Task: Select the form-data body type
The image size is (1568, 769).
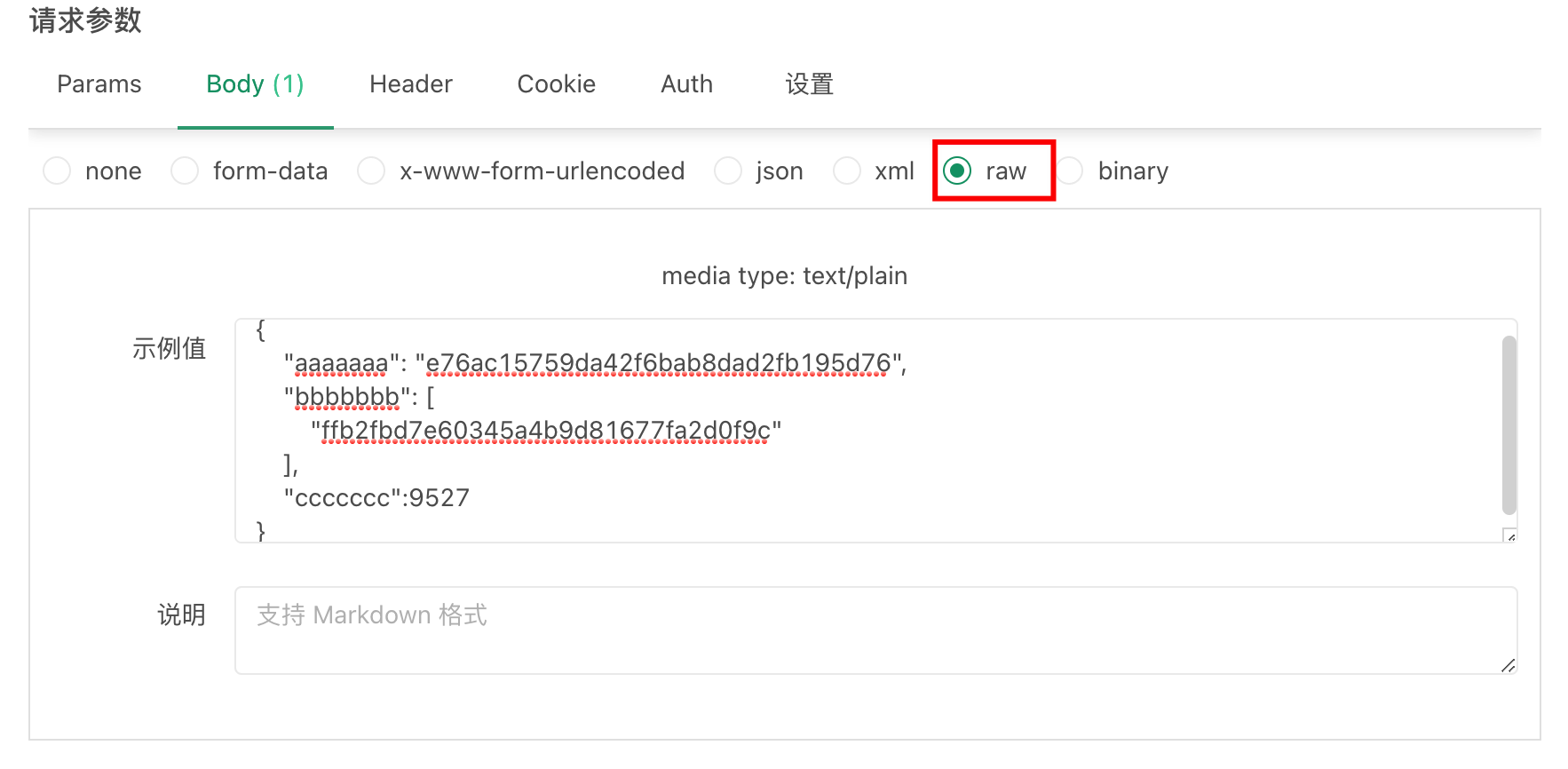Action: coord(185,170)
